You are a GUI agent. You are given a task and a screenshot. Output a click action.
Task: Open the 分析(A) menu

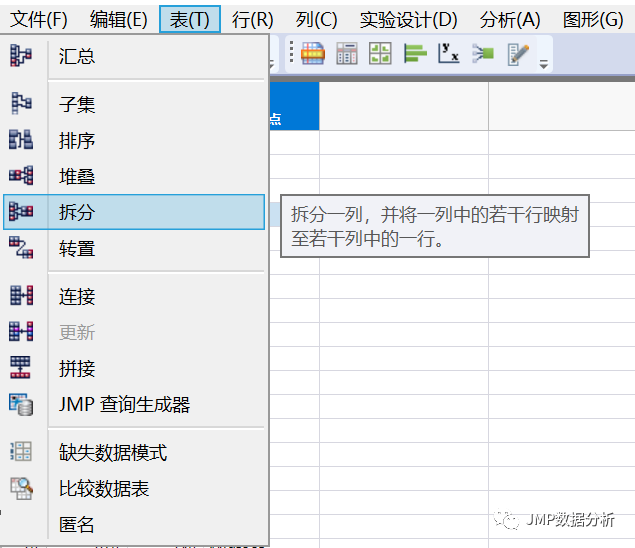point(509,19)
